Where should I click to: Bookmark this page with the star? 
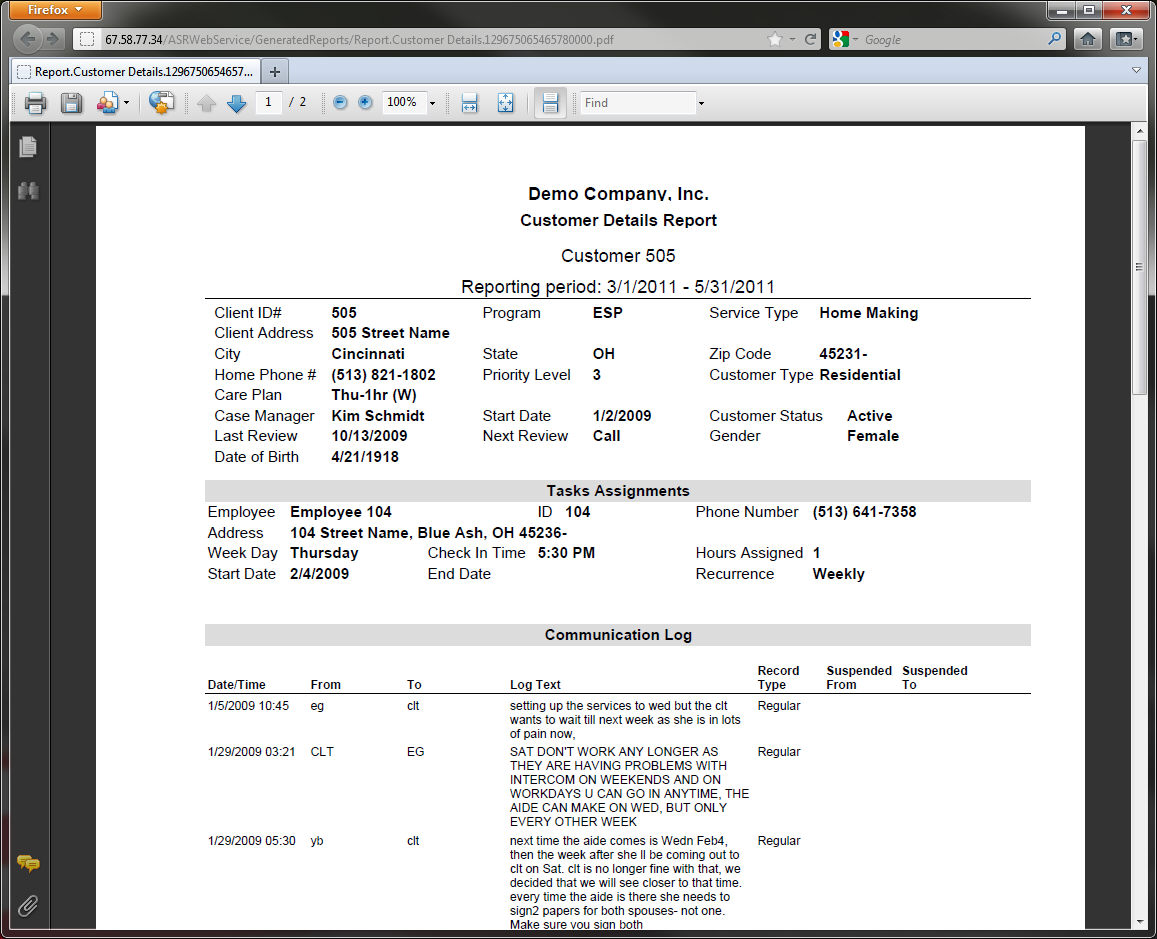point(774,40)
